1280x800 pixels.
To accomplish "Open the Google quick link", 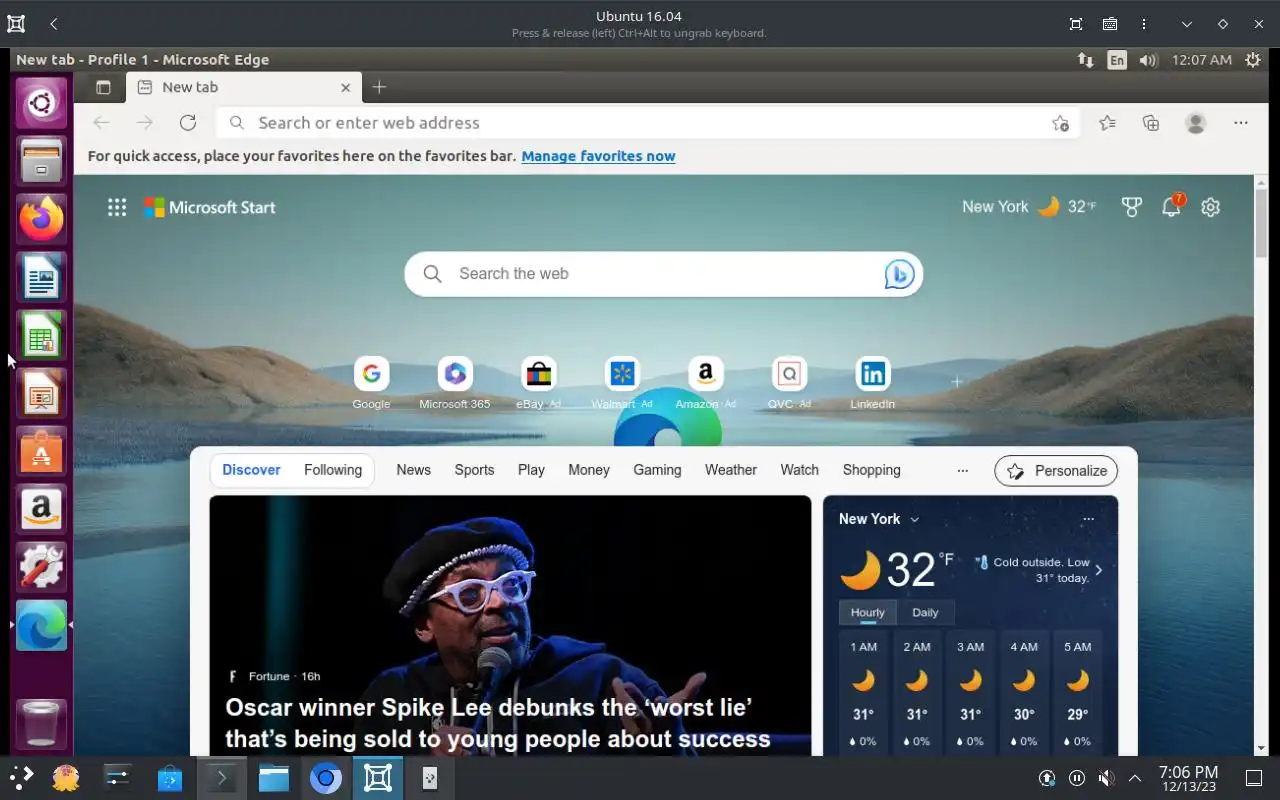I will pos(371,383).
